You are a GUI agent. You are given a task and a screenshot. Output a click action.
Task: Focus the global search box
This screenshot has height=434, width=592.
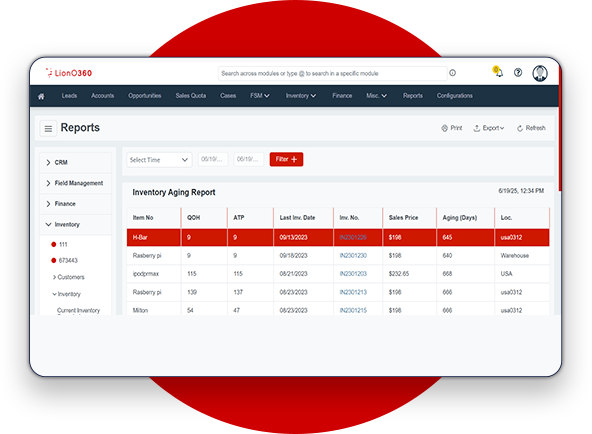pyautogui.click(x=333, y=73)
